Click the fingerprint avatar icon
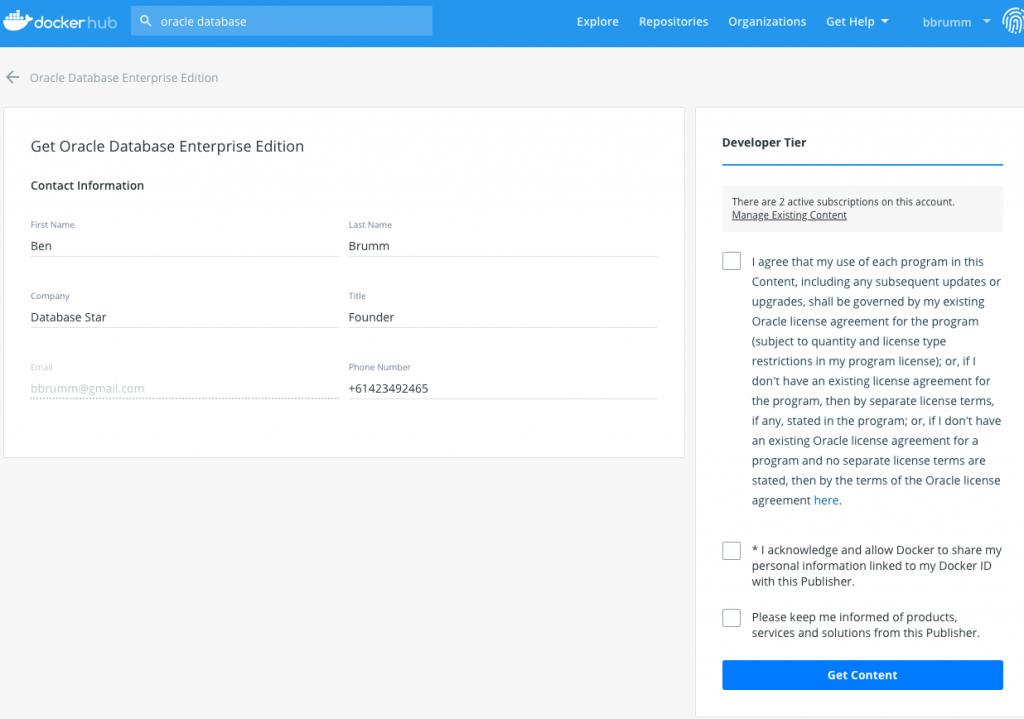The height and width of the screenshot is (719, 1024). click(x=1011, y=22)
